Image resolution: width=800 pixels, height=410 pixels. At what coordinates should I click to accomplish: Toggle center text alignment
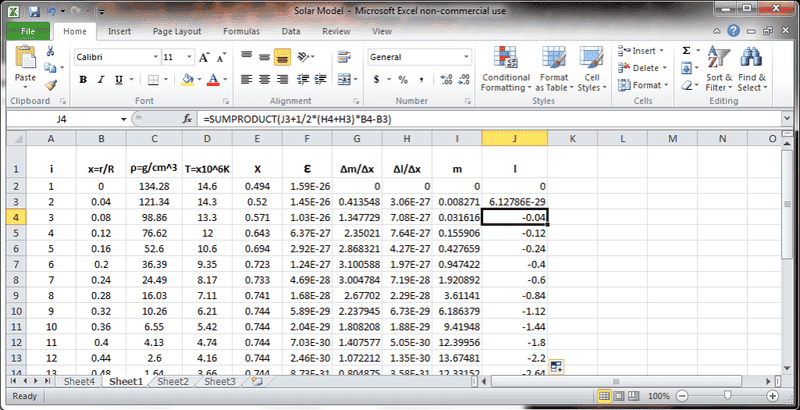(264, 80)
